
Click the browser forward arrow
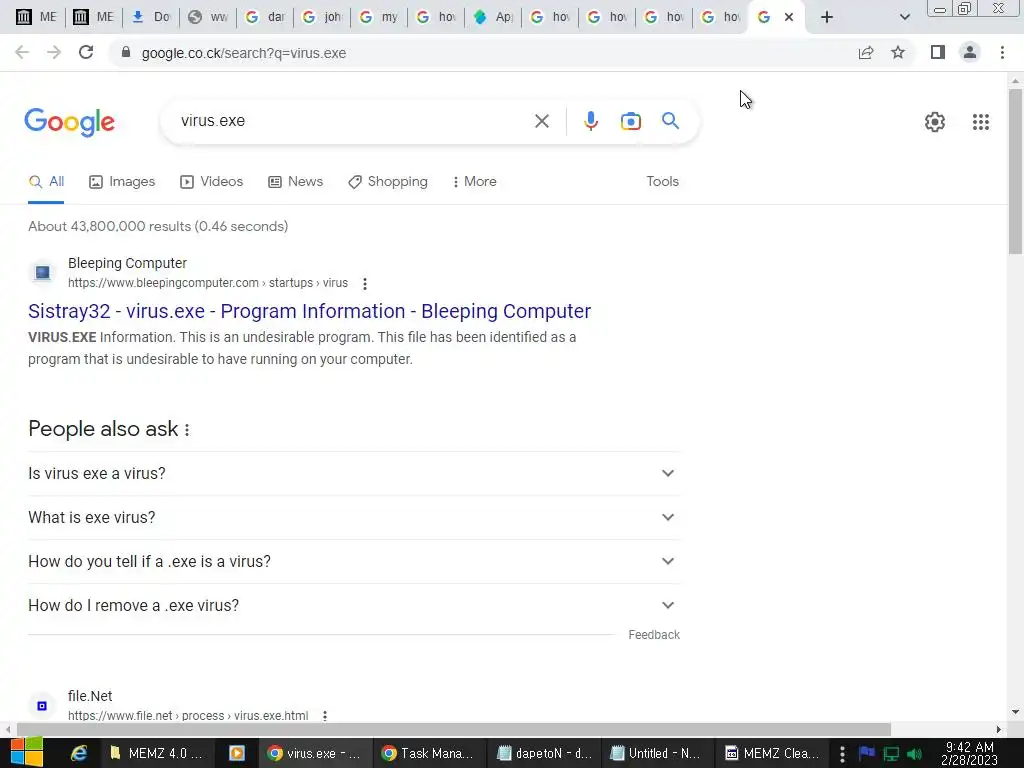[x=54, y=52]
